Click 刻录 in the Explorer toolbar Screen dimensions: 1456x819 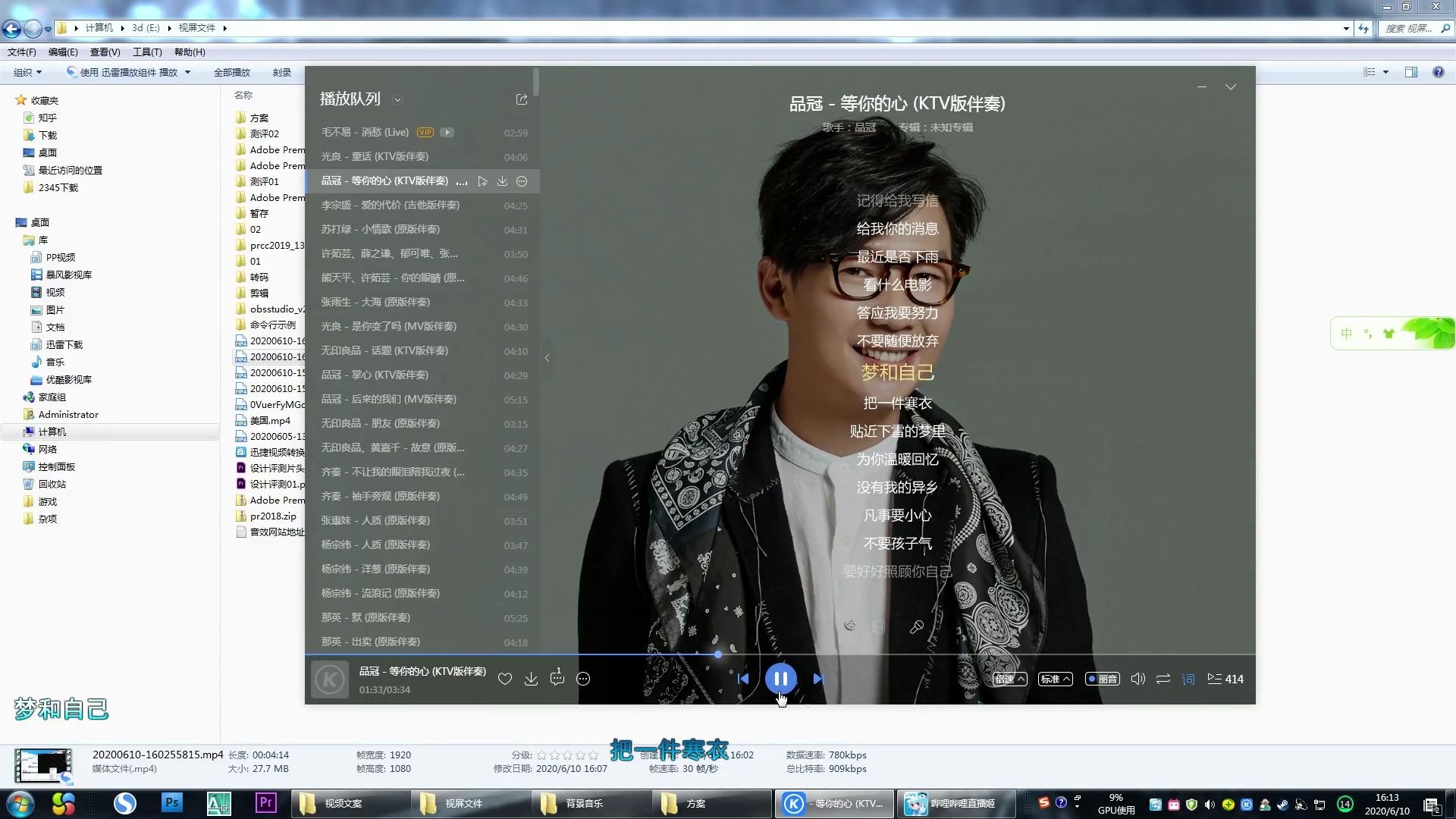pyautogui.click(x=282, y=72)
